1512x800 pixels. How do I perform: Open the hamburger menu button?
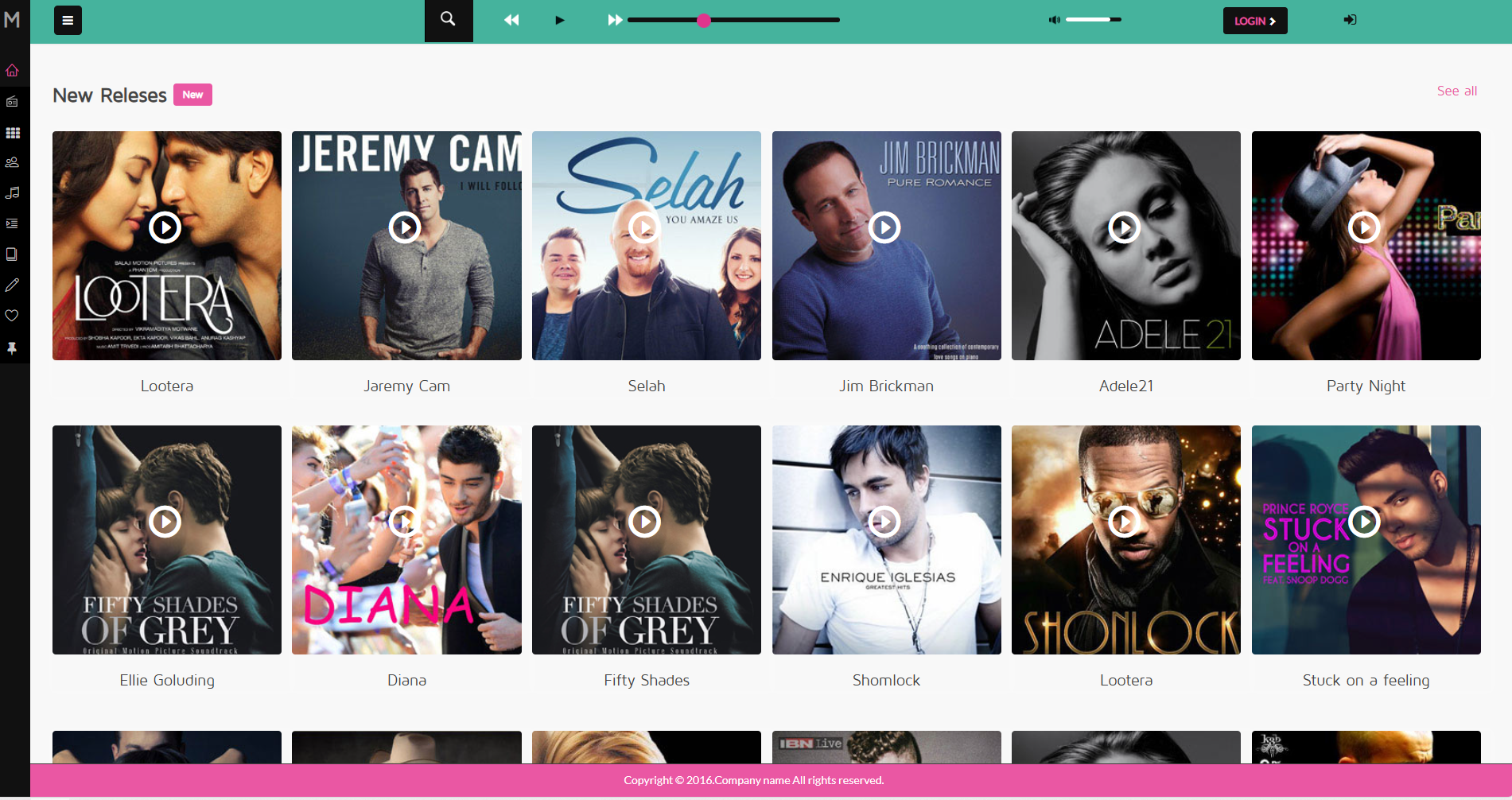pos(68,21)
